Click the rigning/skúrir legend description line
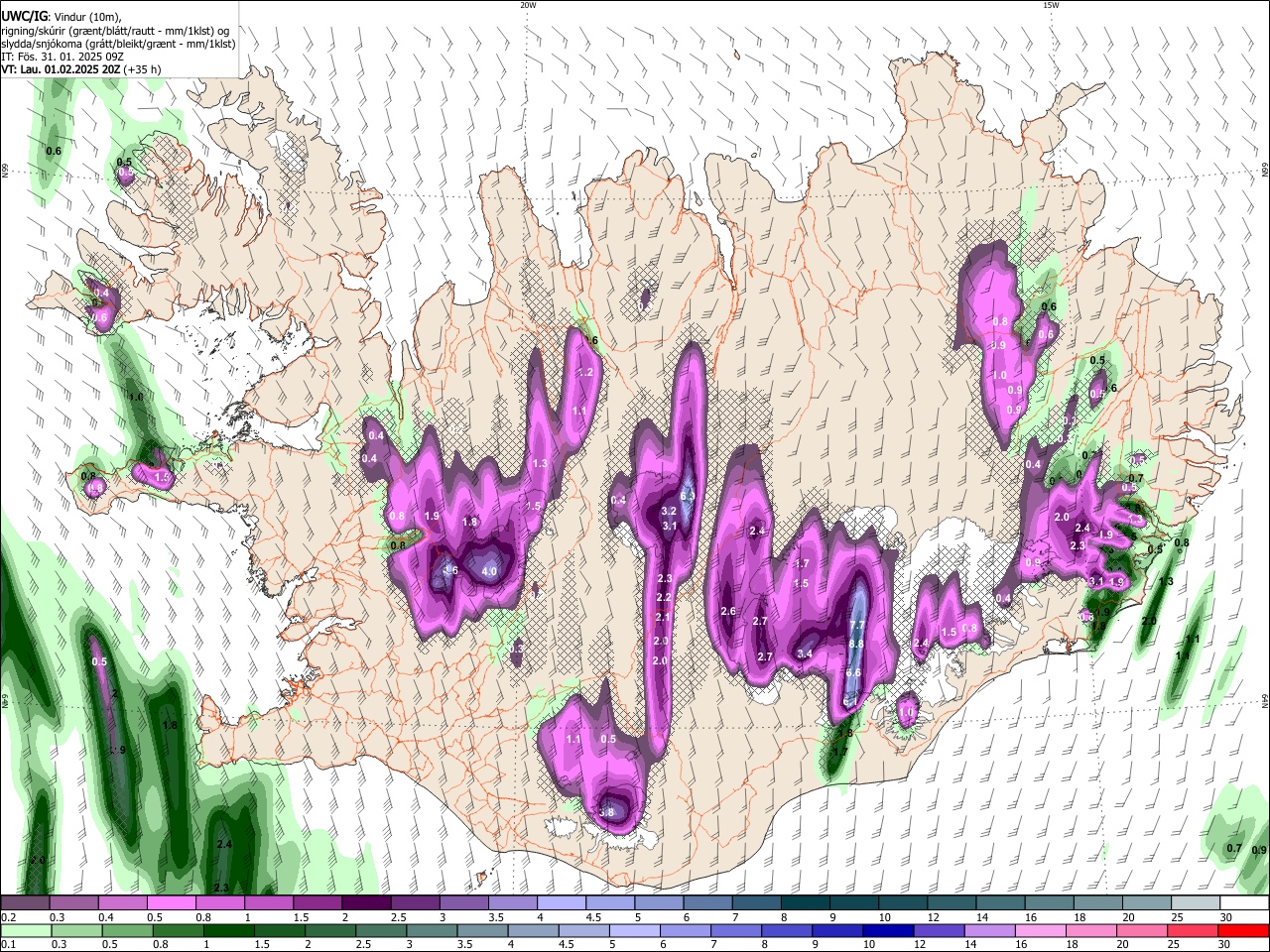The height and width of the screenshot is (952, 1270). click(115, 31)
